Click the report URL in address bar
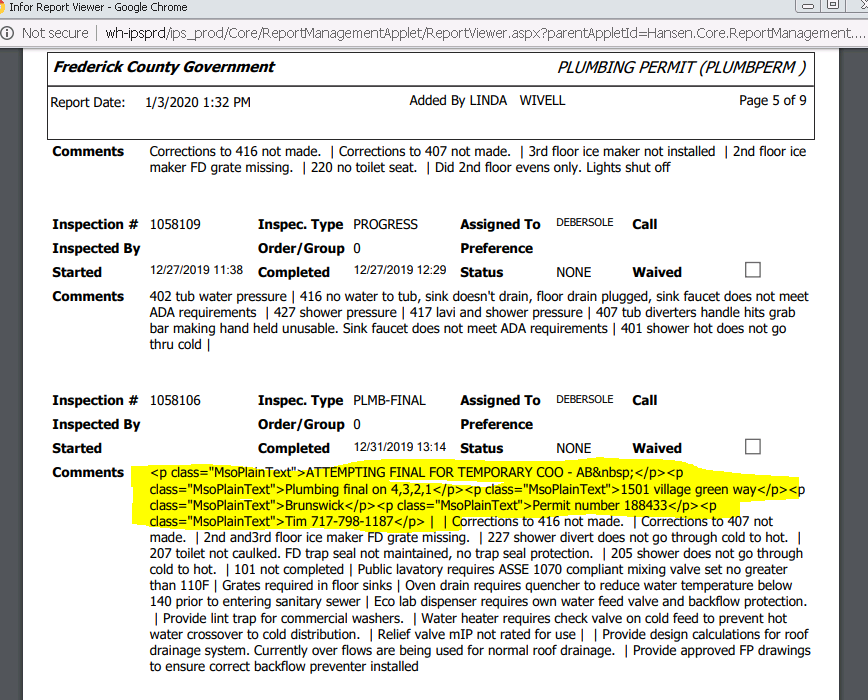The width and height of the screenshot is (868, 700). click(485, 33)
